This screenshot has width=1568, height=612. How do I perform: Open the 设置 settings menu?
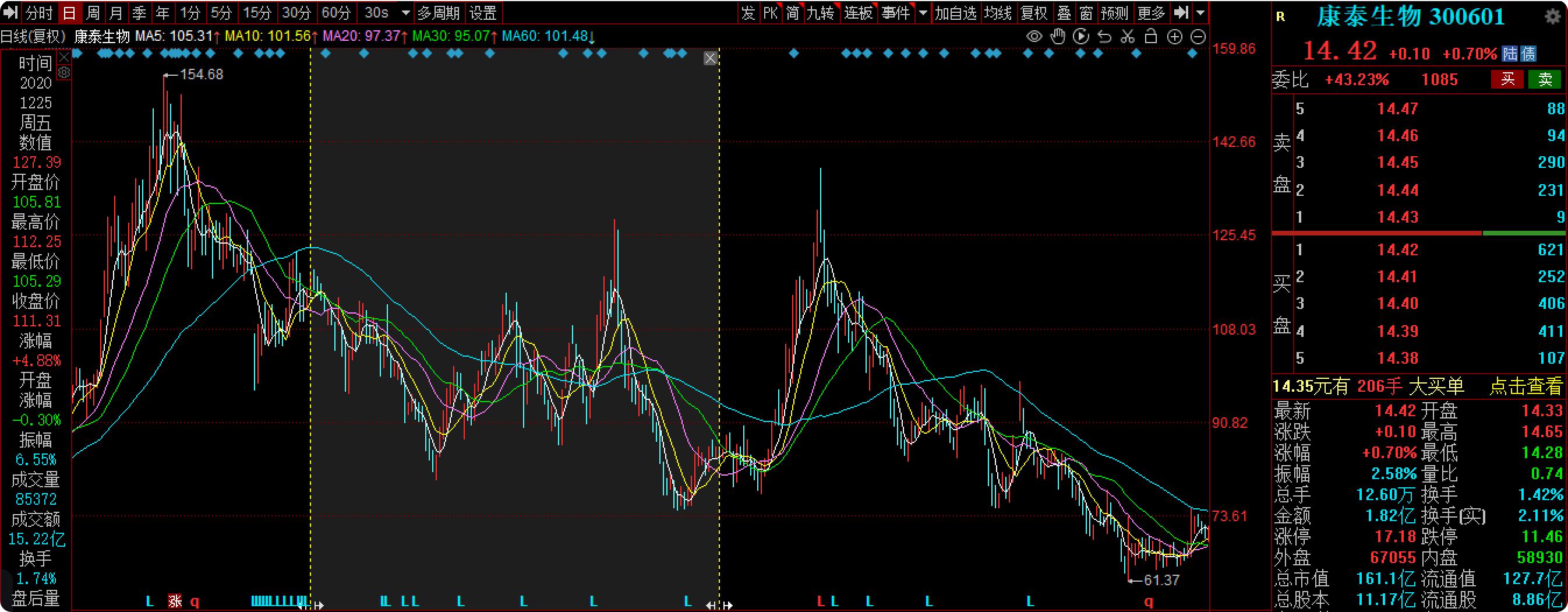(x=483, y=12)
